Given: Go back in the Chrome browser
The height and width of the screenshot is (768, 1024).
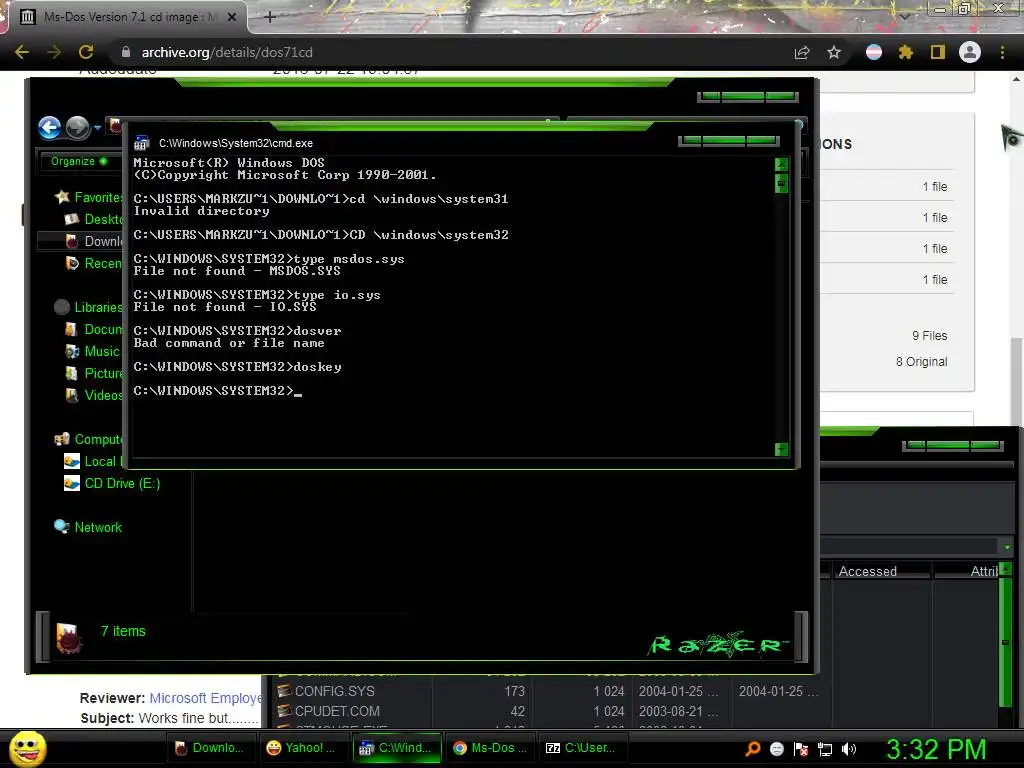Looking at the screenshot, I should [22, 52].
